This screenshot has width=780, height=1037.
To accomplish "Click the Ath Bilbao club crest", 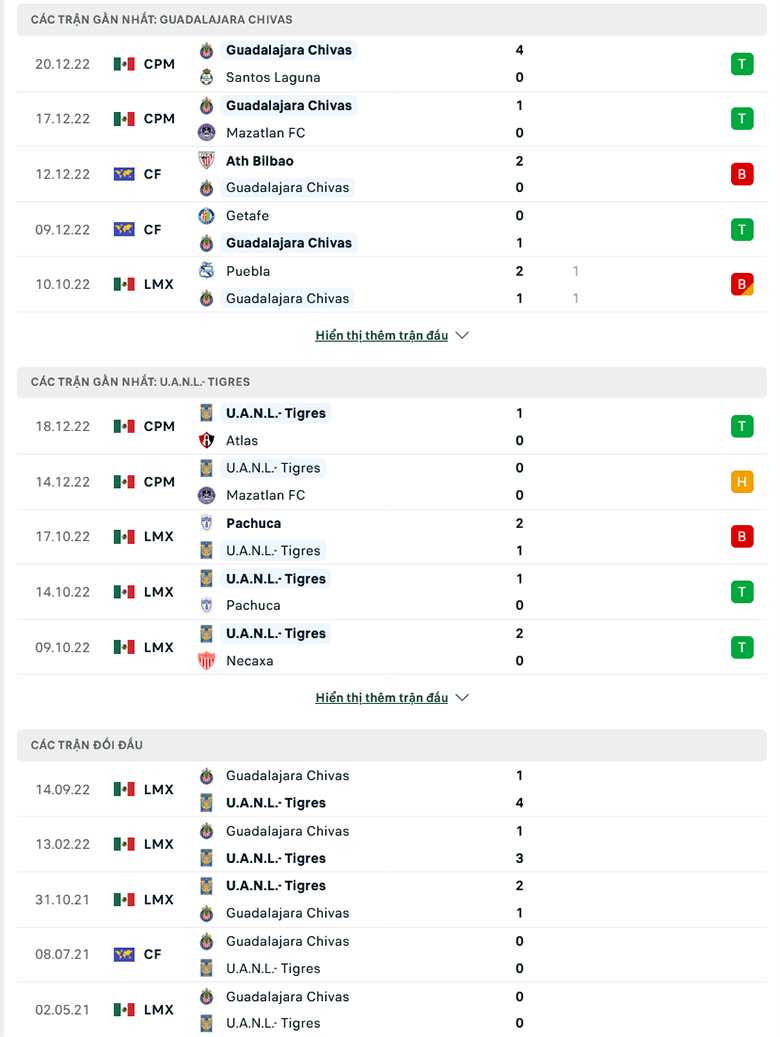I will (x=206, y=161).
